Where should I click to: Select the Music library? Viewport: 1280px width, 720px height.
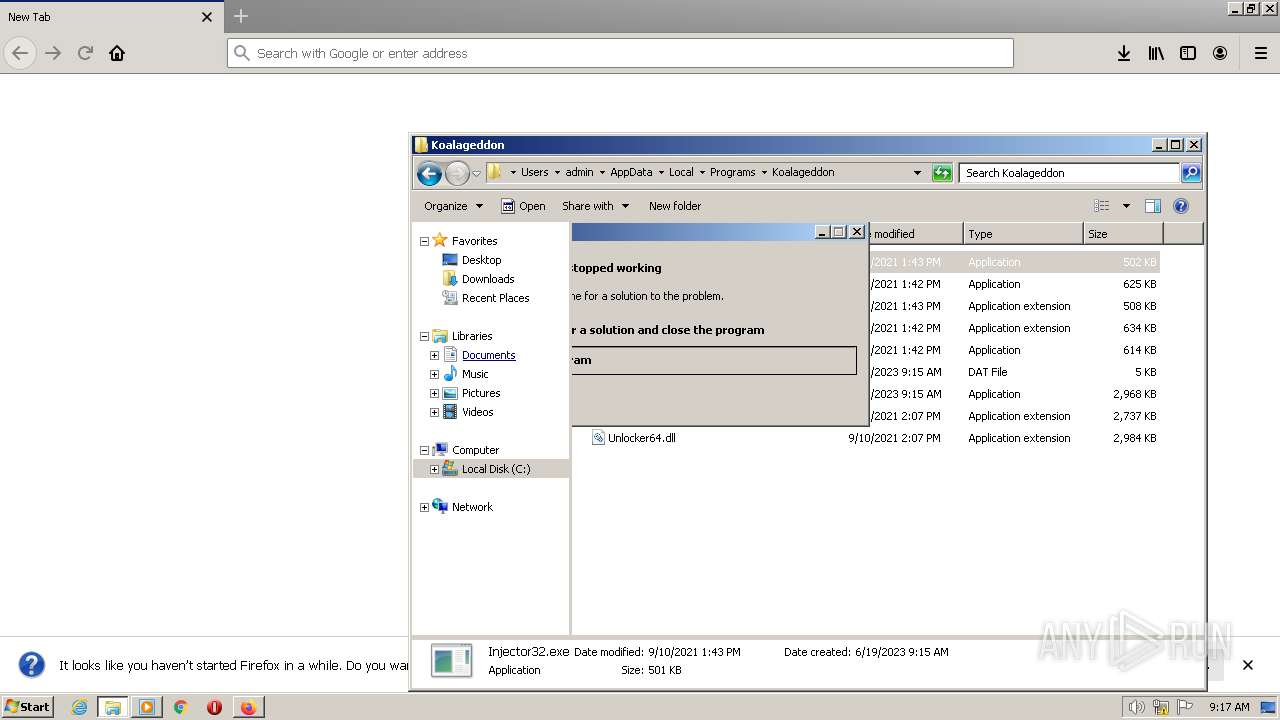pyautogui.click(x=475, y=374)
